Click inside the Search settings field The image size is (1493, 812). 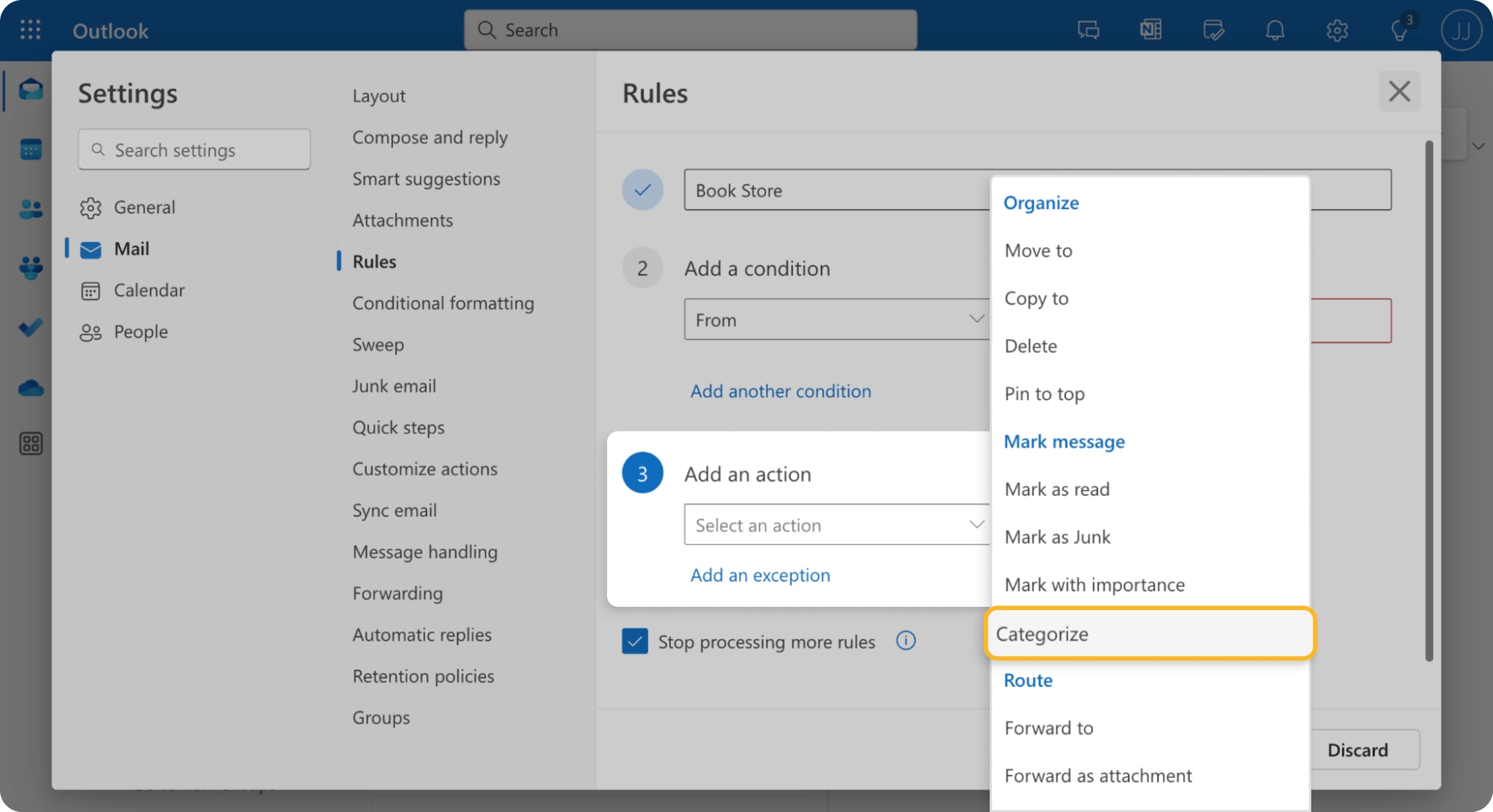click(x=194, y=149)
